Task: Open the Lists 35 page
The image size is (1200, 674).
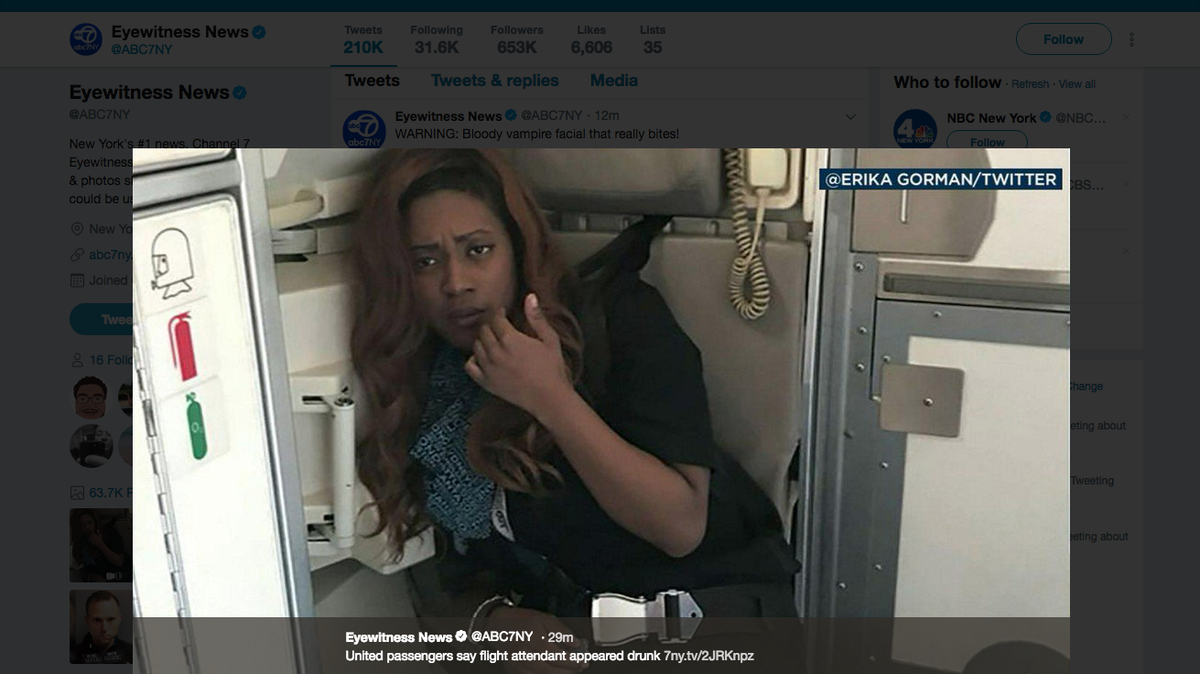Action: point(653,39)
